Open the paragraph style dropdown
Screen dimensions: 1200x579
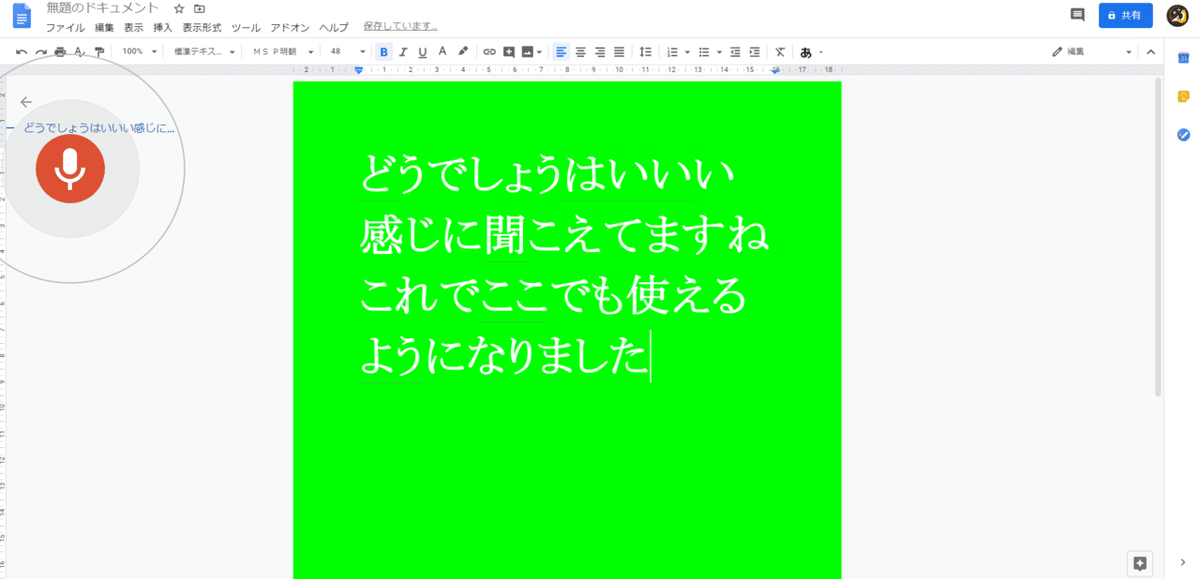204,51
